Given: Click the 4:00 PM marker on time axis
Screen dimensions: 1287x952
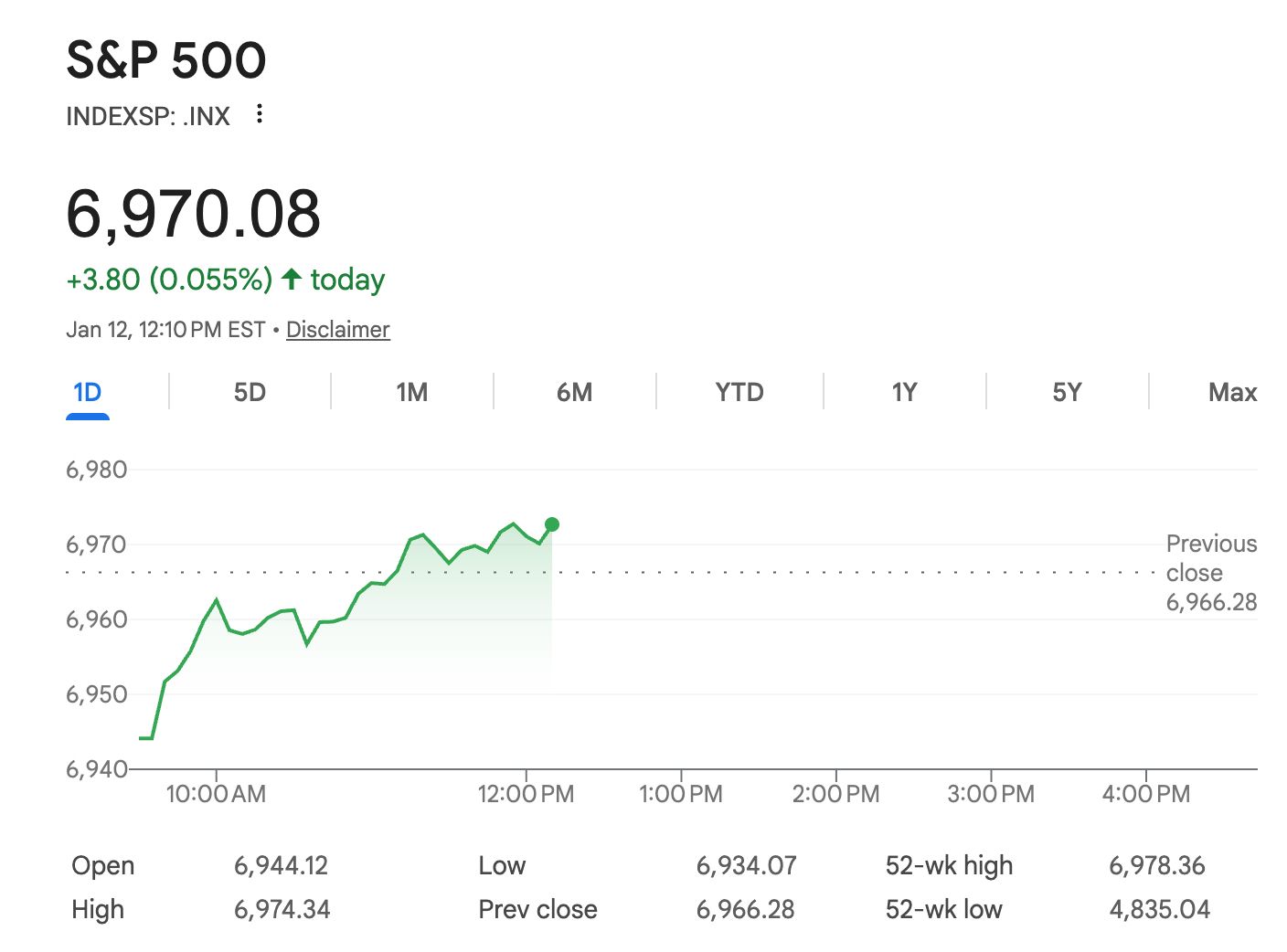Looking at the screenshot, I should click(x=1145, y=793).
